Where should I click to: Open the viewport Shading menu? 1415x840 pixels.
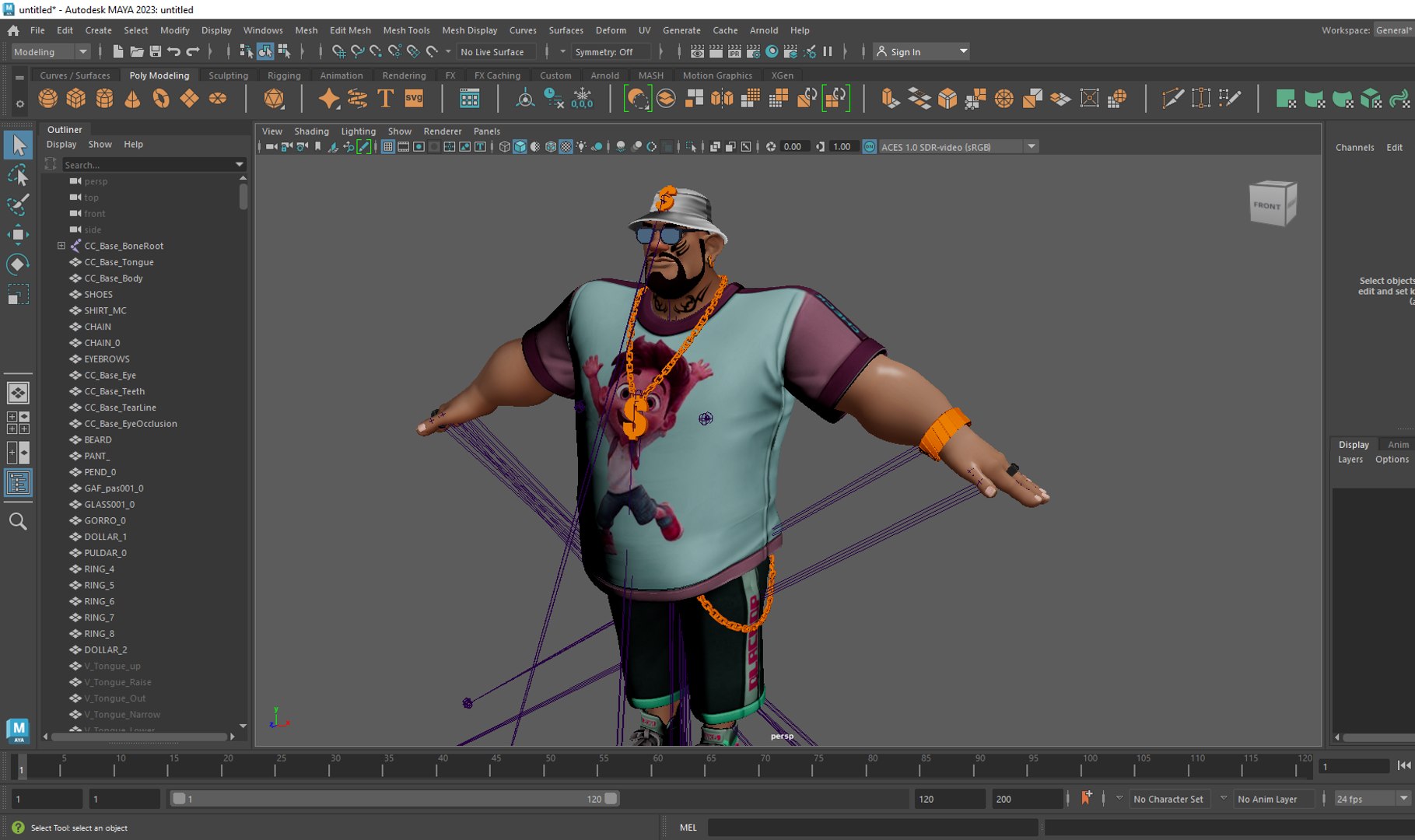[311, 131]
